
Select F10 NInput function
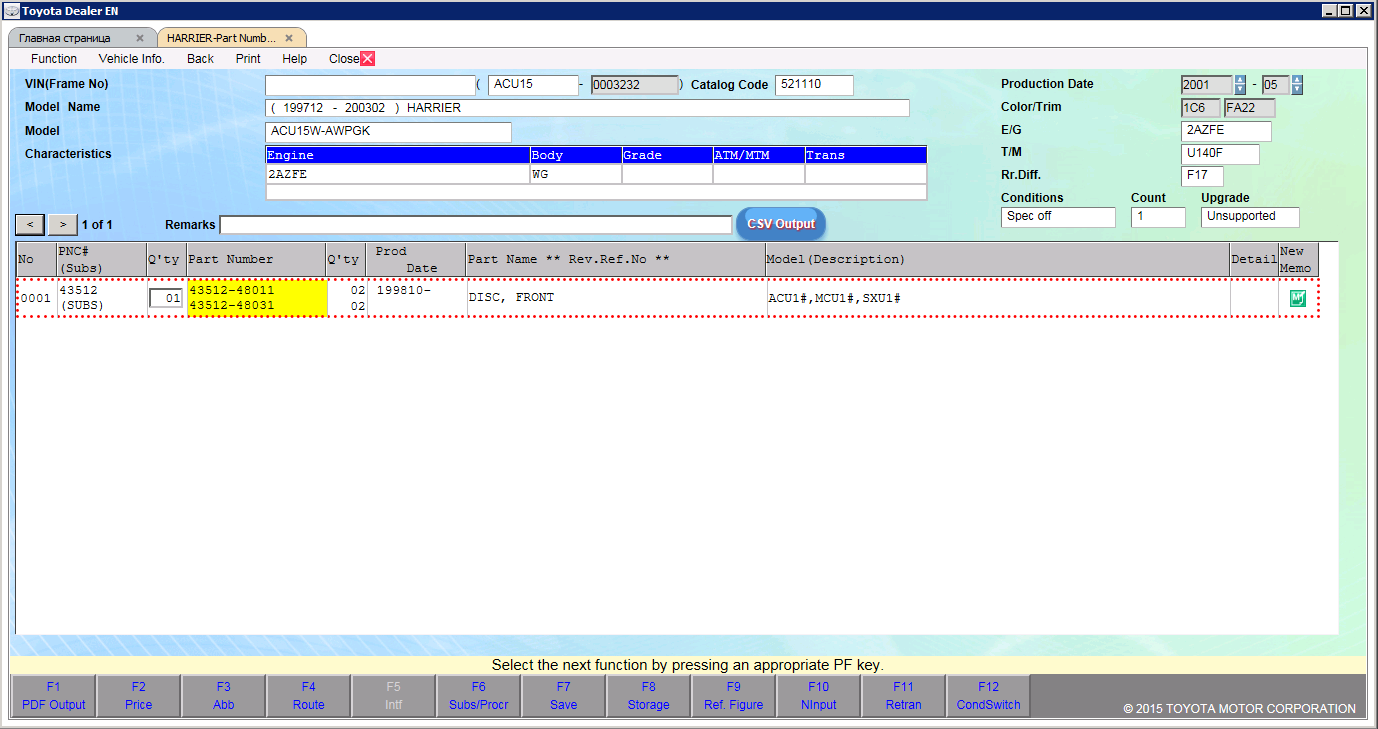(x=818, y=695)
